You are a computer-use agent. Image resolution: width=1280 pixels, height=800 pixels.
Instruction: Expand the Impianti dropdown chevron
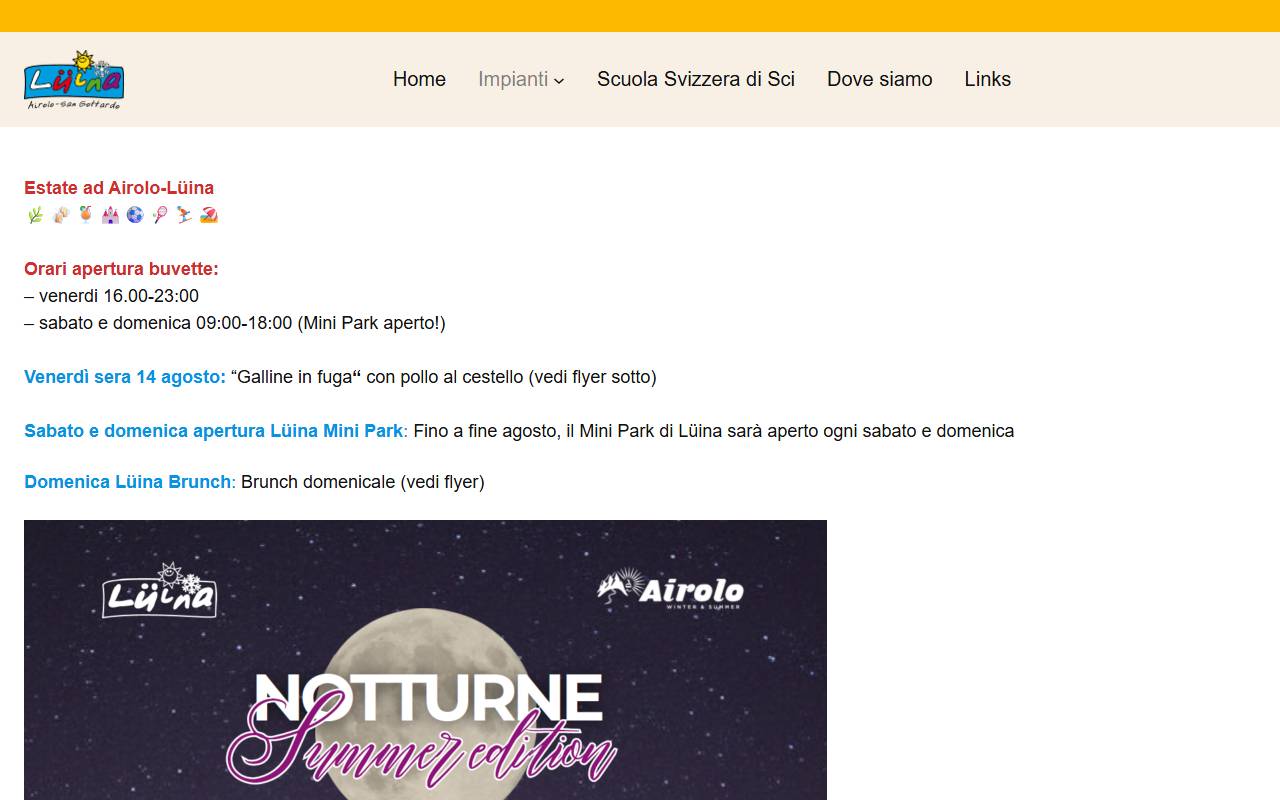(x=559, y=80)
